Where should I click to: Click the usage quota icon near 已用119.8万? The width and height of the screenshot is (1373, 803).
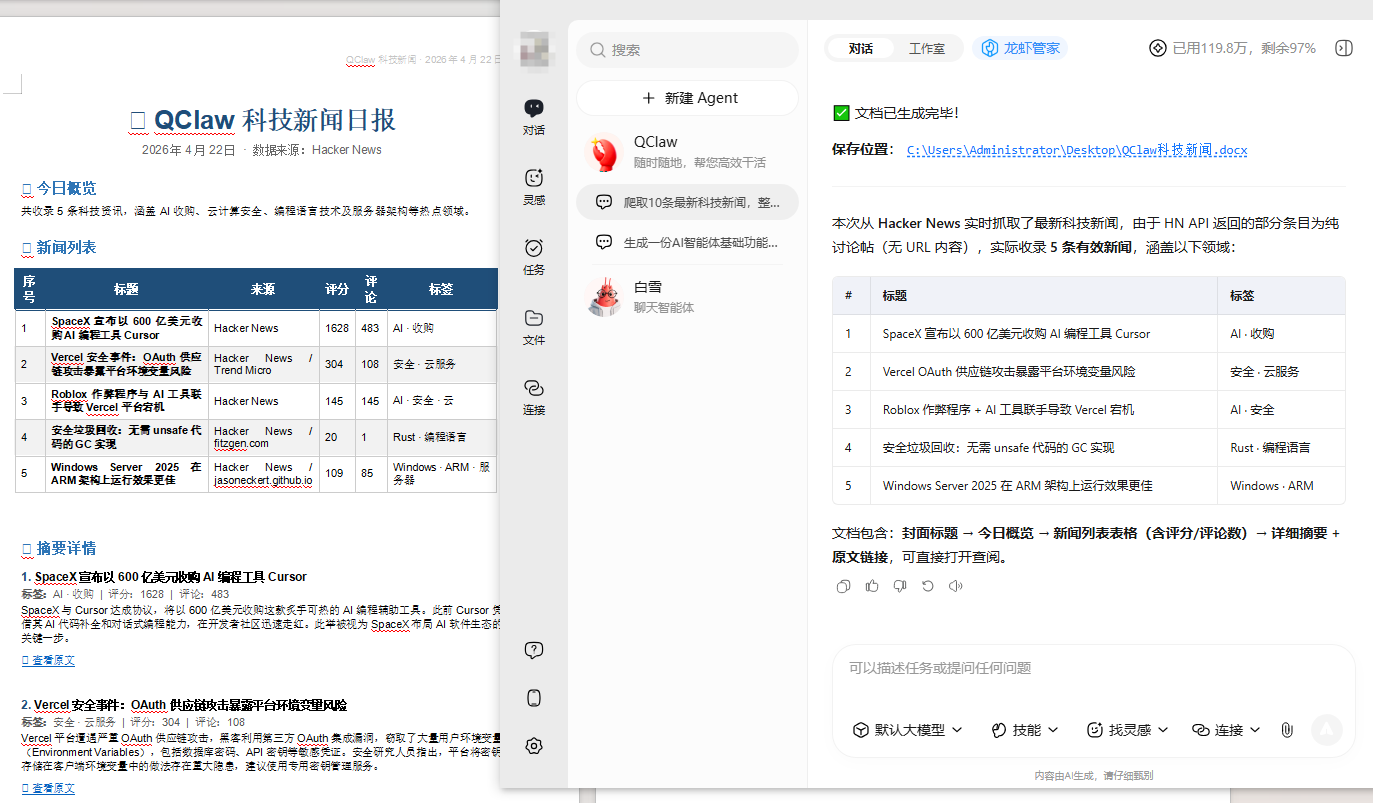[x=1158, y=48]
